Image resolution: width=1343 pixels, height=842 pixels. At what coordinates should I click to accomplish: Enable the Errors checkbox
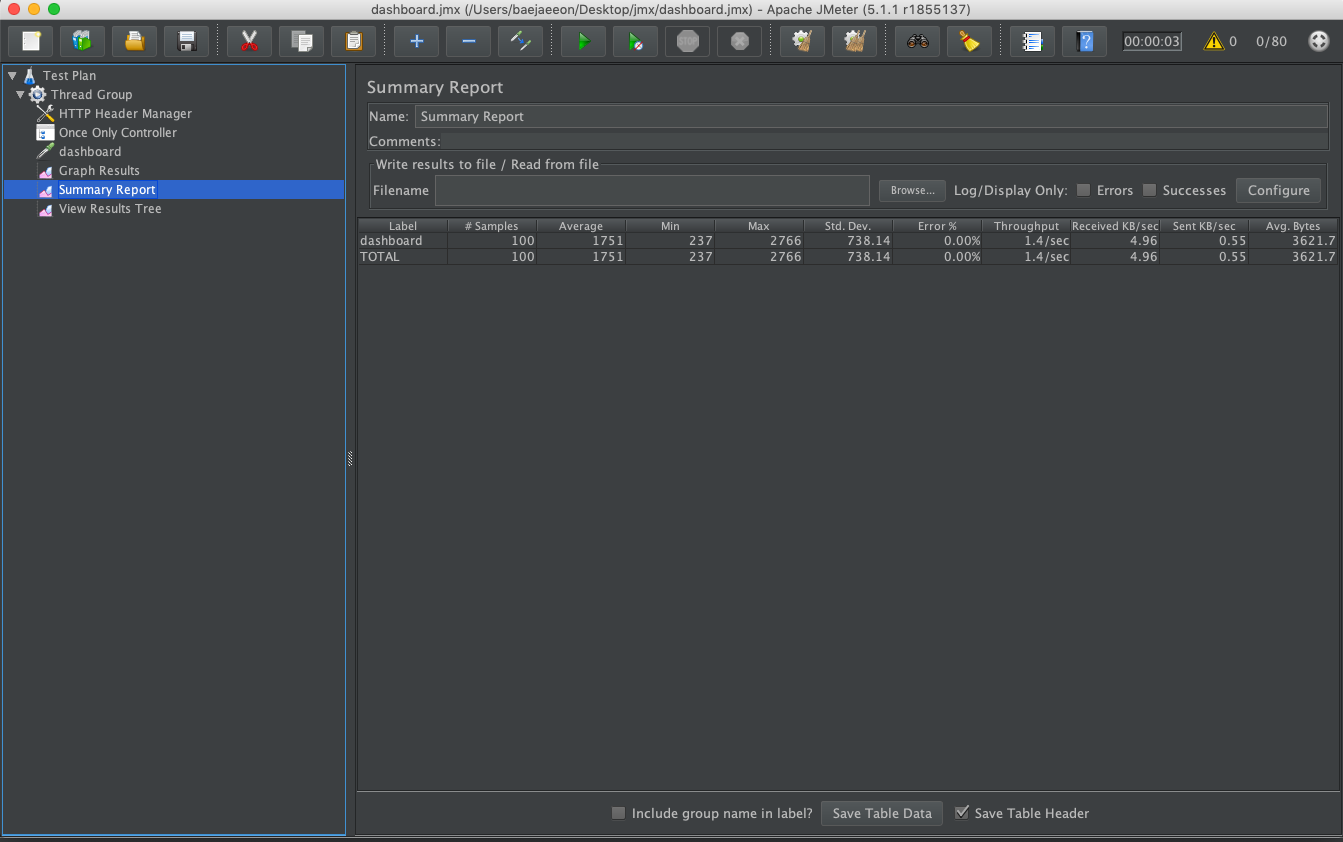(x=1083, y=190)
